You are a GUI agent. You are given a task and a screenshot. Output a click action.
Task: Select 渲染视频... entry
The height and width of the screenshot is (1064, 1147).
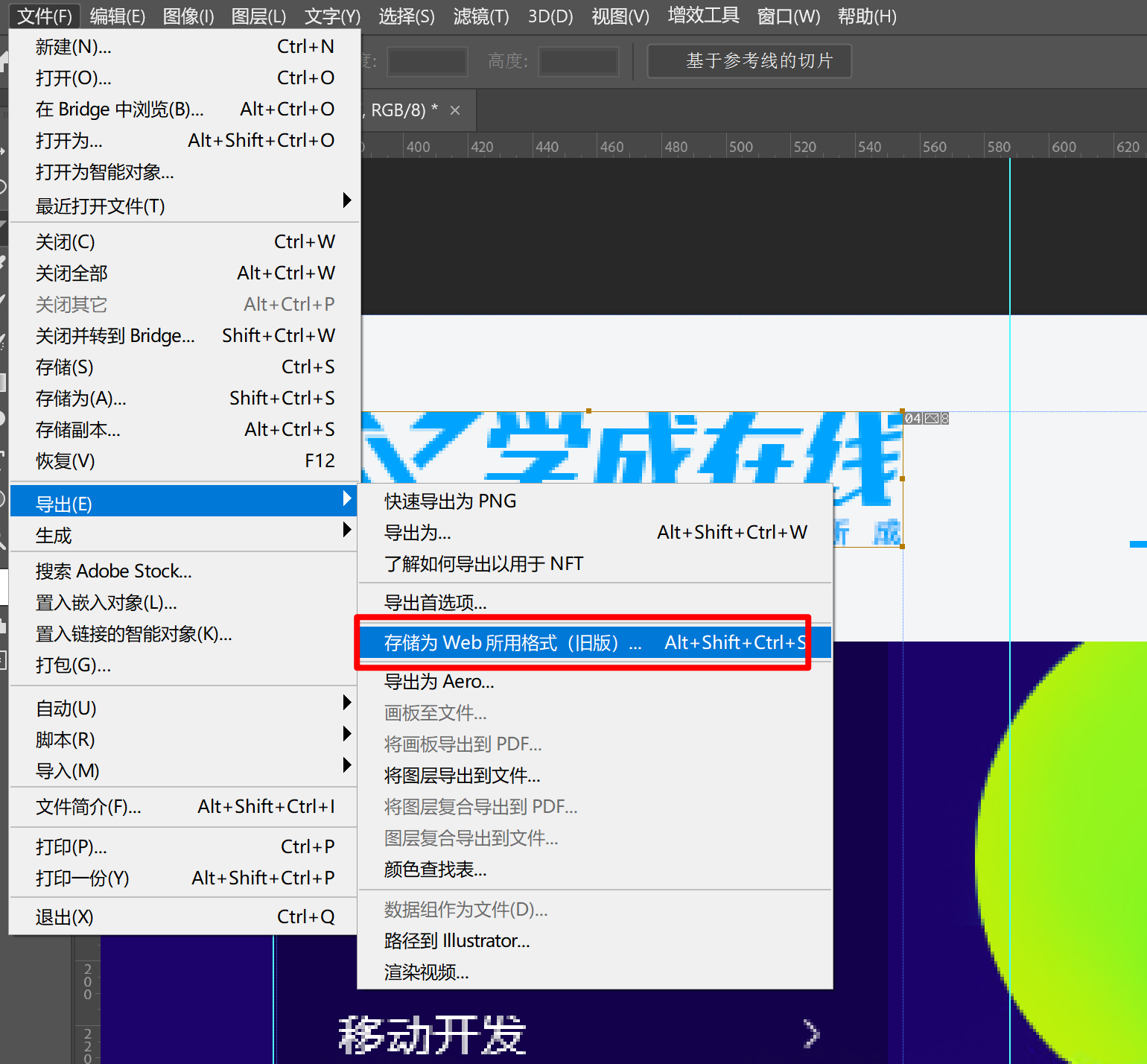click(x=595, y=972)
